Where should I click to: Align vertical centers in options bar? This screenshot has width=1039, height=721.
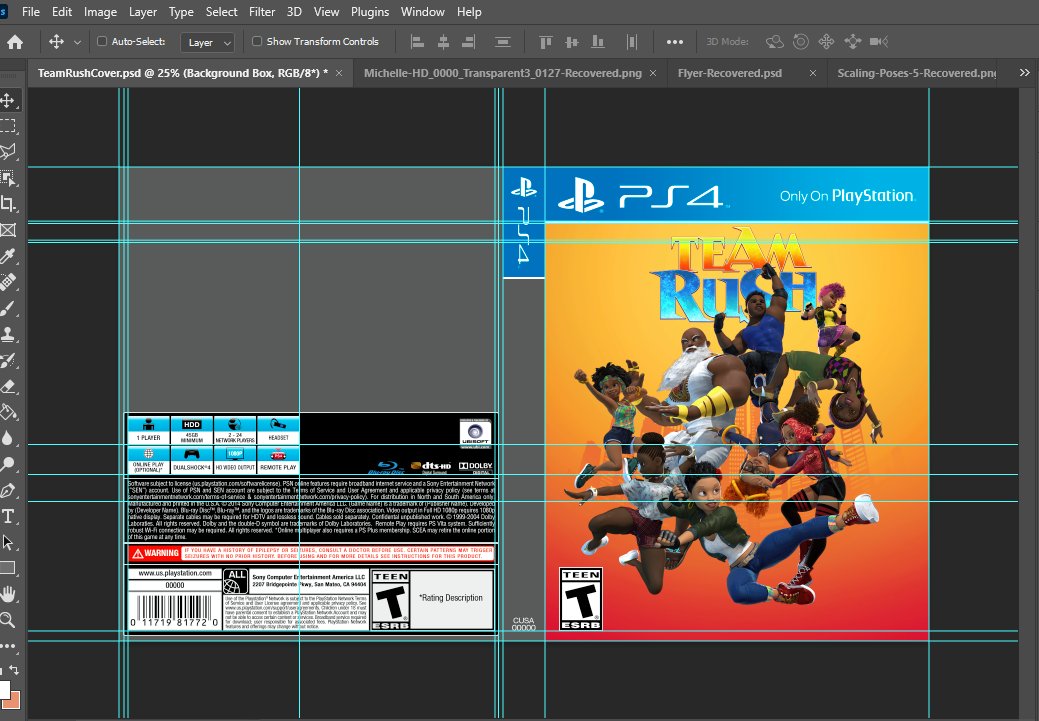572,42
